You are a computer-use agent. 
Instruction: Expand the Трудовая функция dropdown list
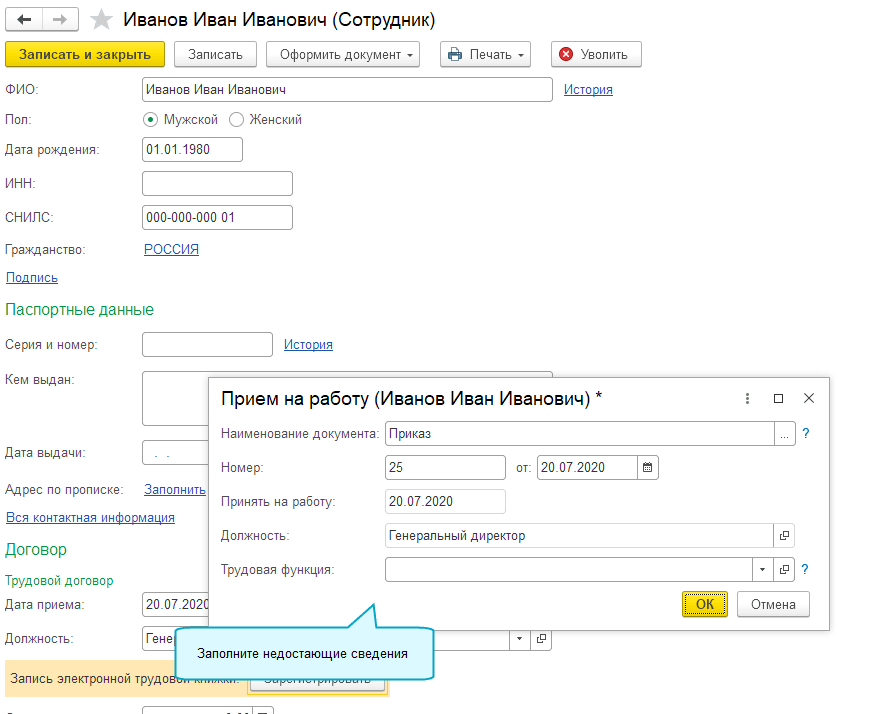[762, 569]
